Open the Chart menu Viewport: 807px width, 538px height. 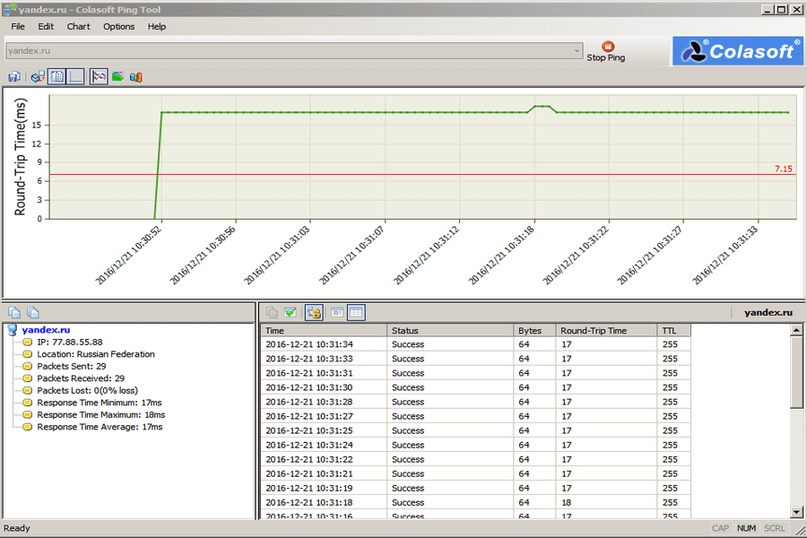click(78, 26)
